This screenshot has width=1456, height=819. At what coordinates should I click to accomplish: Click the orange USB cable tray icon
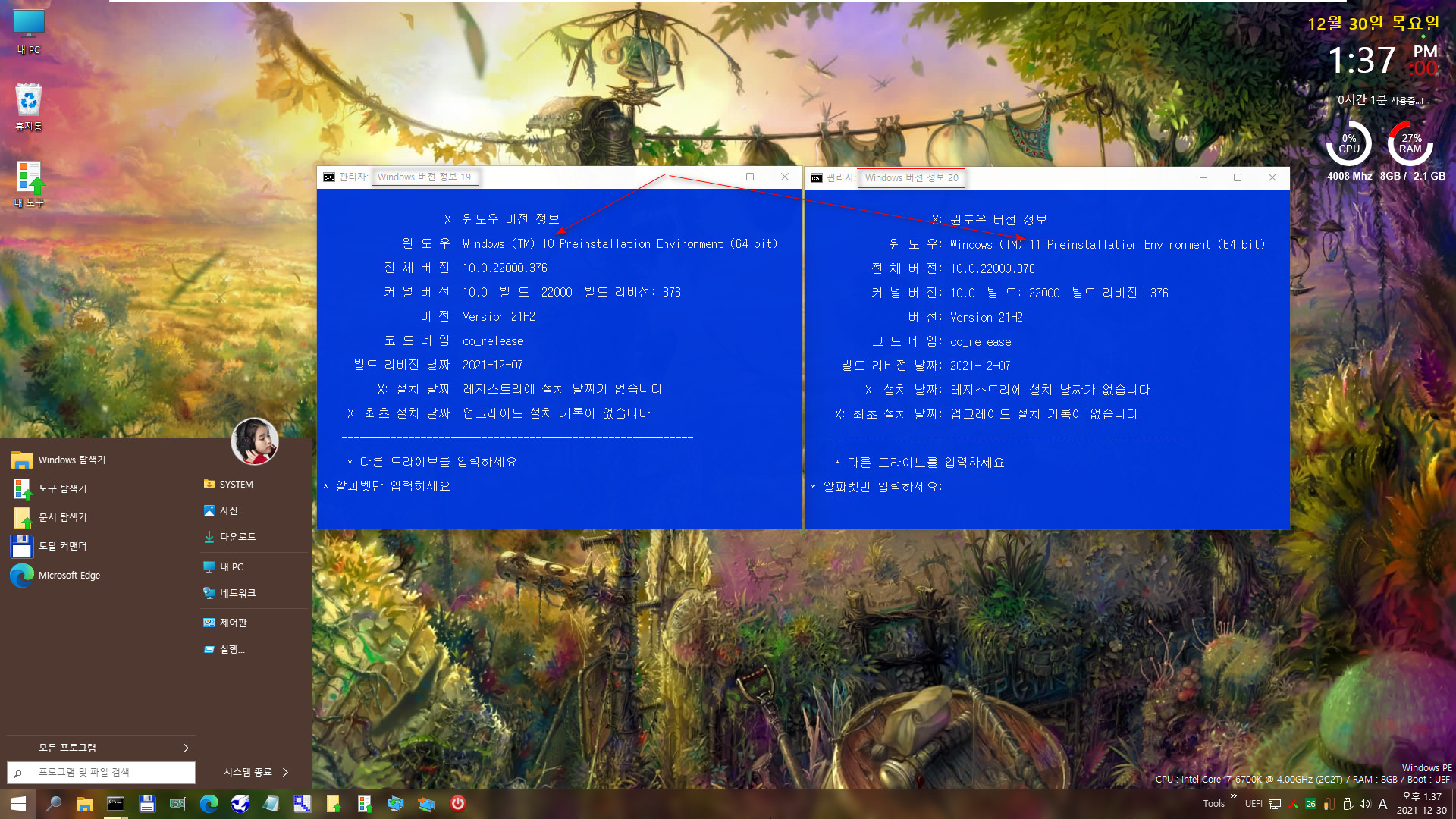coord(1329,804)
